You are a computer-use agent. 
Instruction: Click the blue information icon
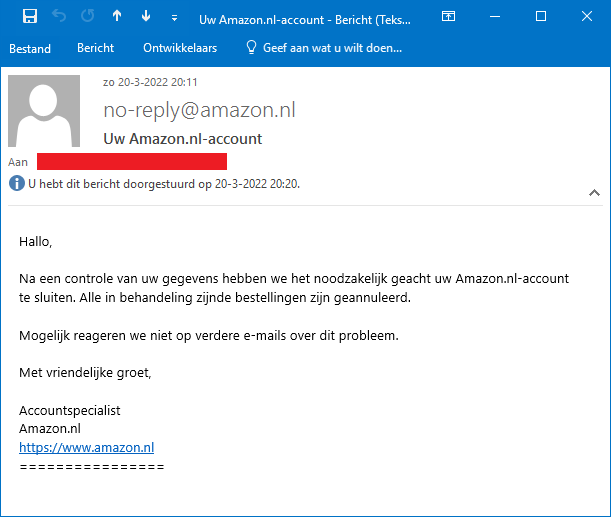tap(16, 184)
